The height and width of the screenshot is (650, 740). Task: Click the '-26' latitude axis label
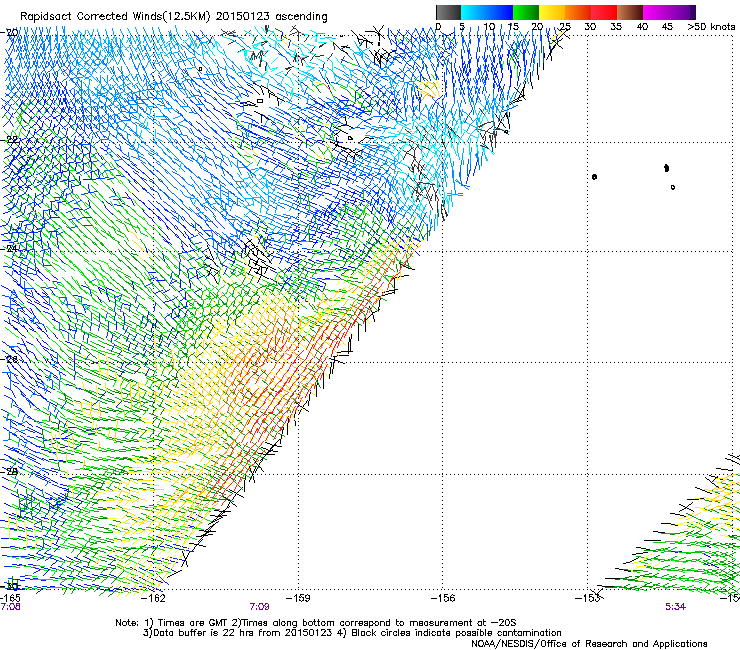(10, 359)
